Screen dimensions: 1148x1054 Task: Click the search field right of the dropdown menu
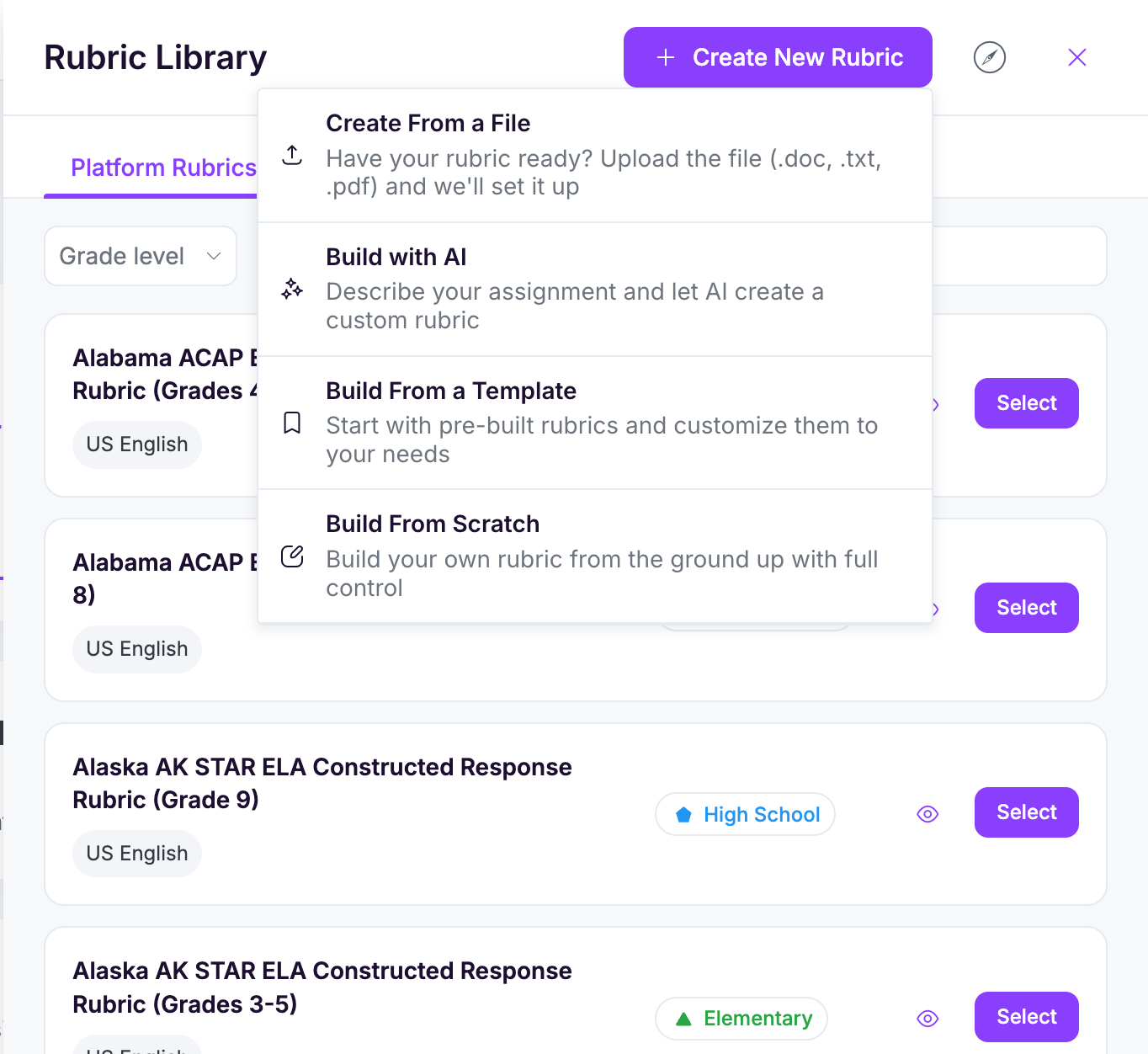1018,256
